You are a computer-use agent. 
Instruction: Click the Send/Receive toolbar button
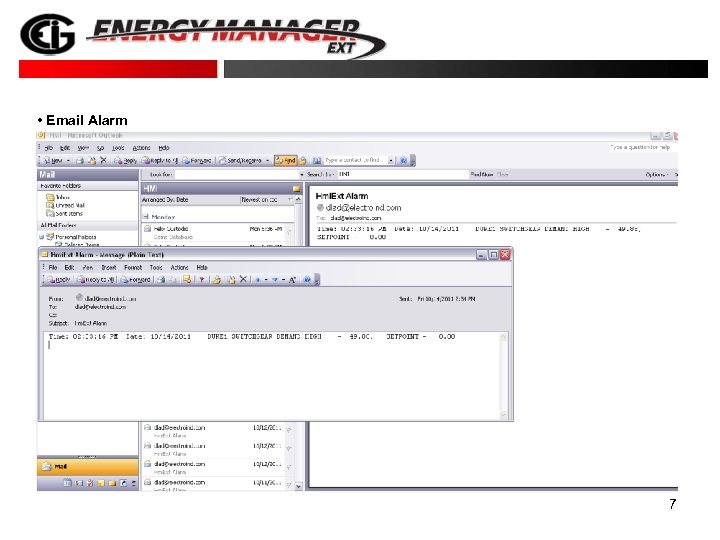pos(240,161)
